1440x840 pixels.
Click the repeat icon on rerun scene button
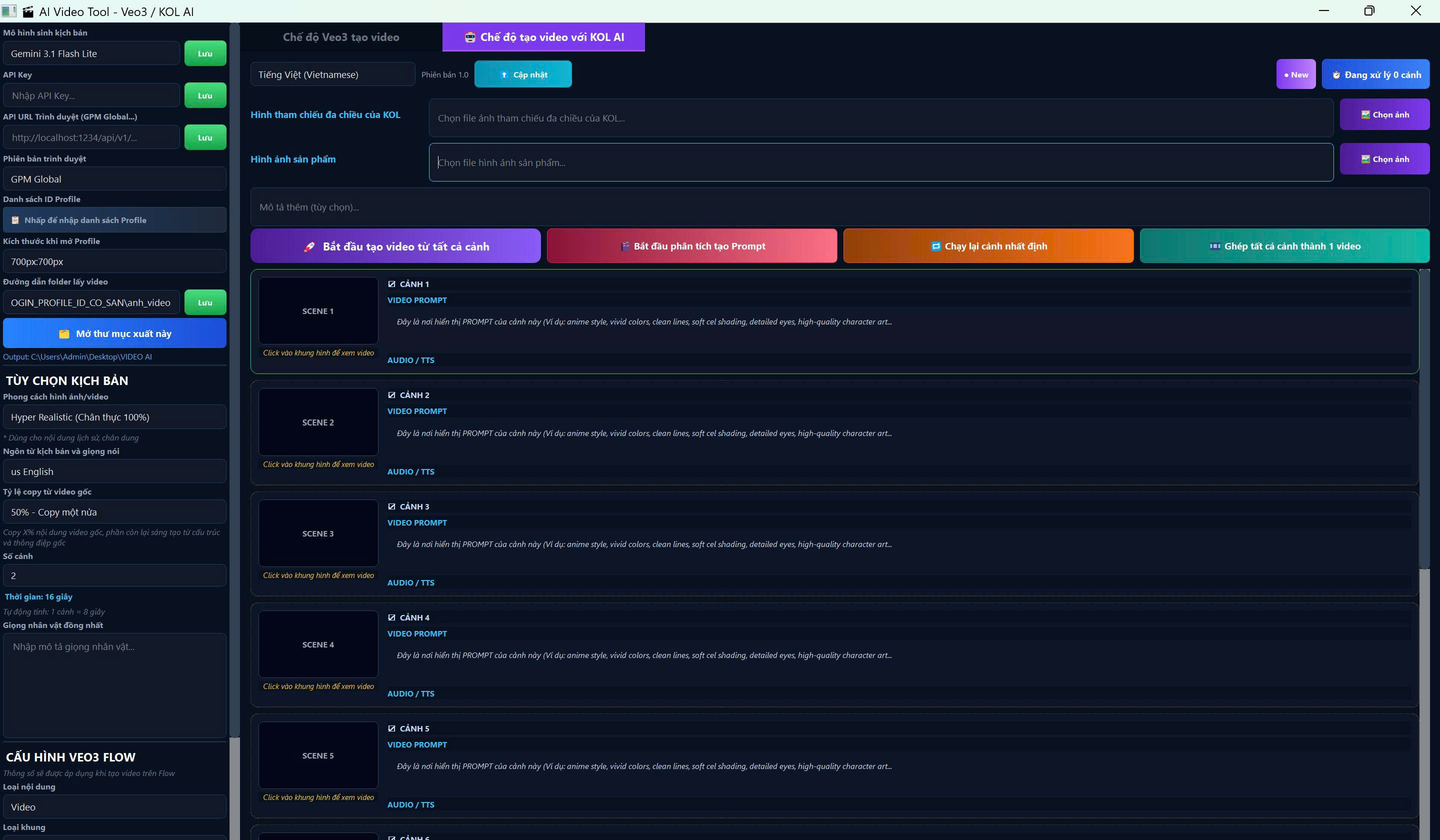(936, 246)
